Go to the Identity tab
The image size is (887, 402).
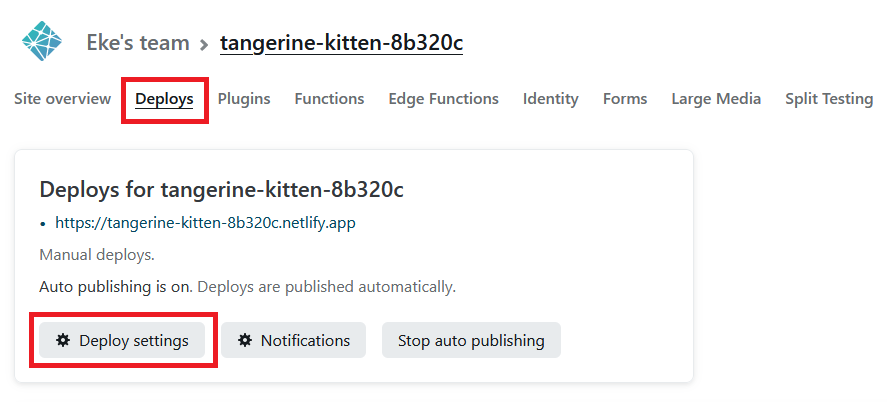(x=550, y=99)
